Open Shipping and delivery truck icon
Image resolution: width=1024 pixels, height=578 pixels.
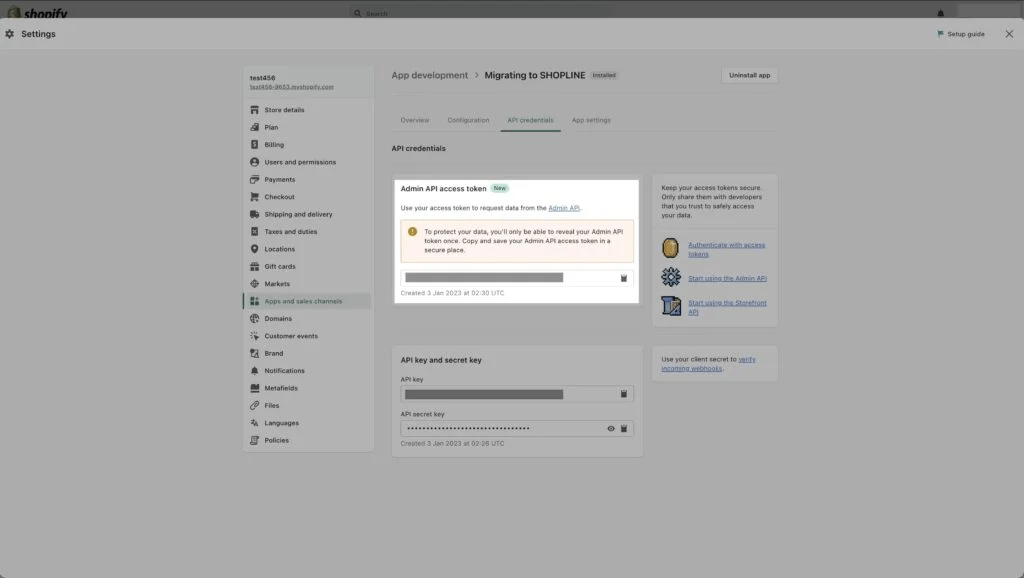coord(254,214)
